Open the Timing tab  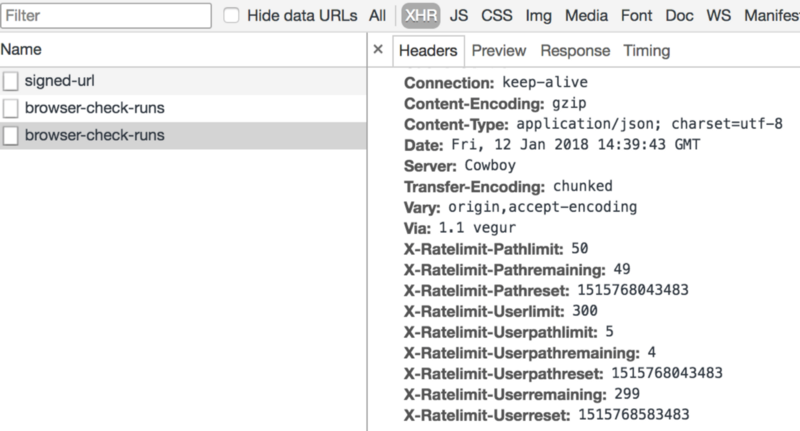click(646, 50)
